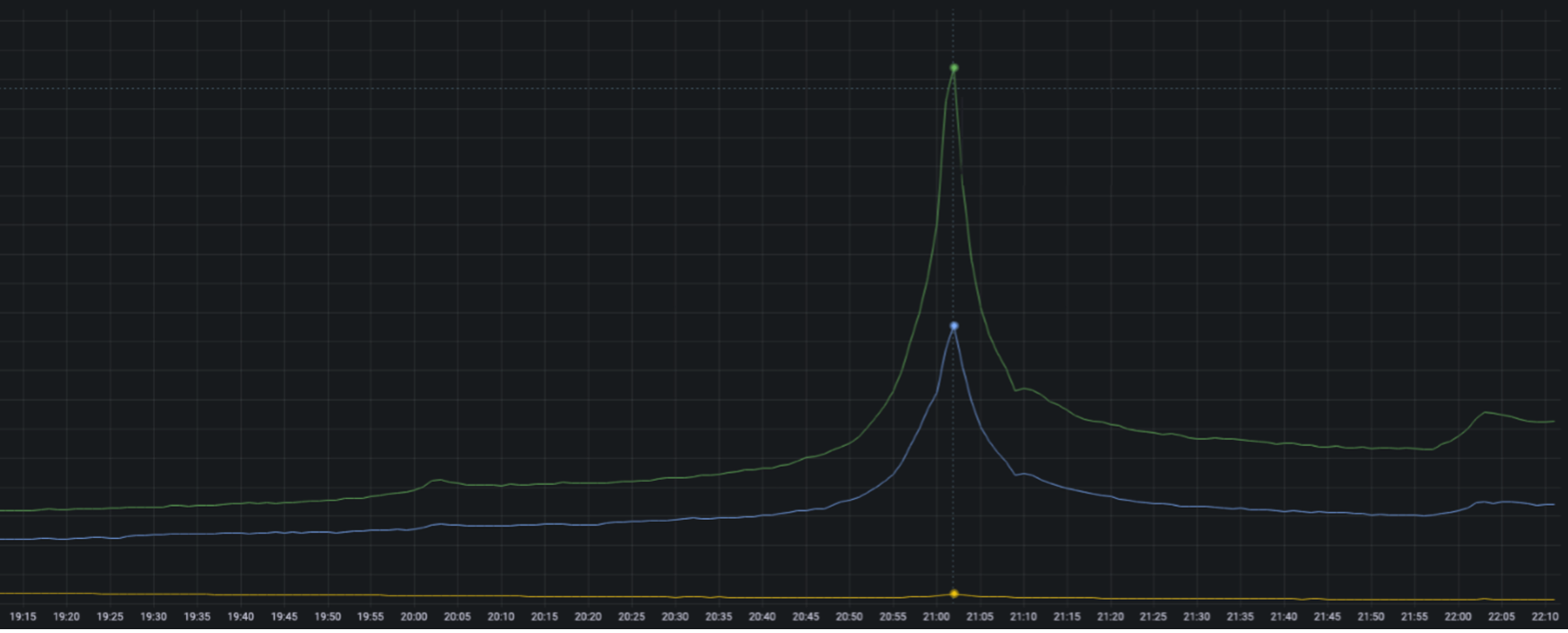The image size is (1568, 633).
Task: Select the 22:10 label on the time axis
Action: tap(1545, 617)
